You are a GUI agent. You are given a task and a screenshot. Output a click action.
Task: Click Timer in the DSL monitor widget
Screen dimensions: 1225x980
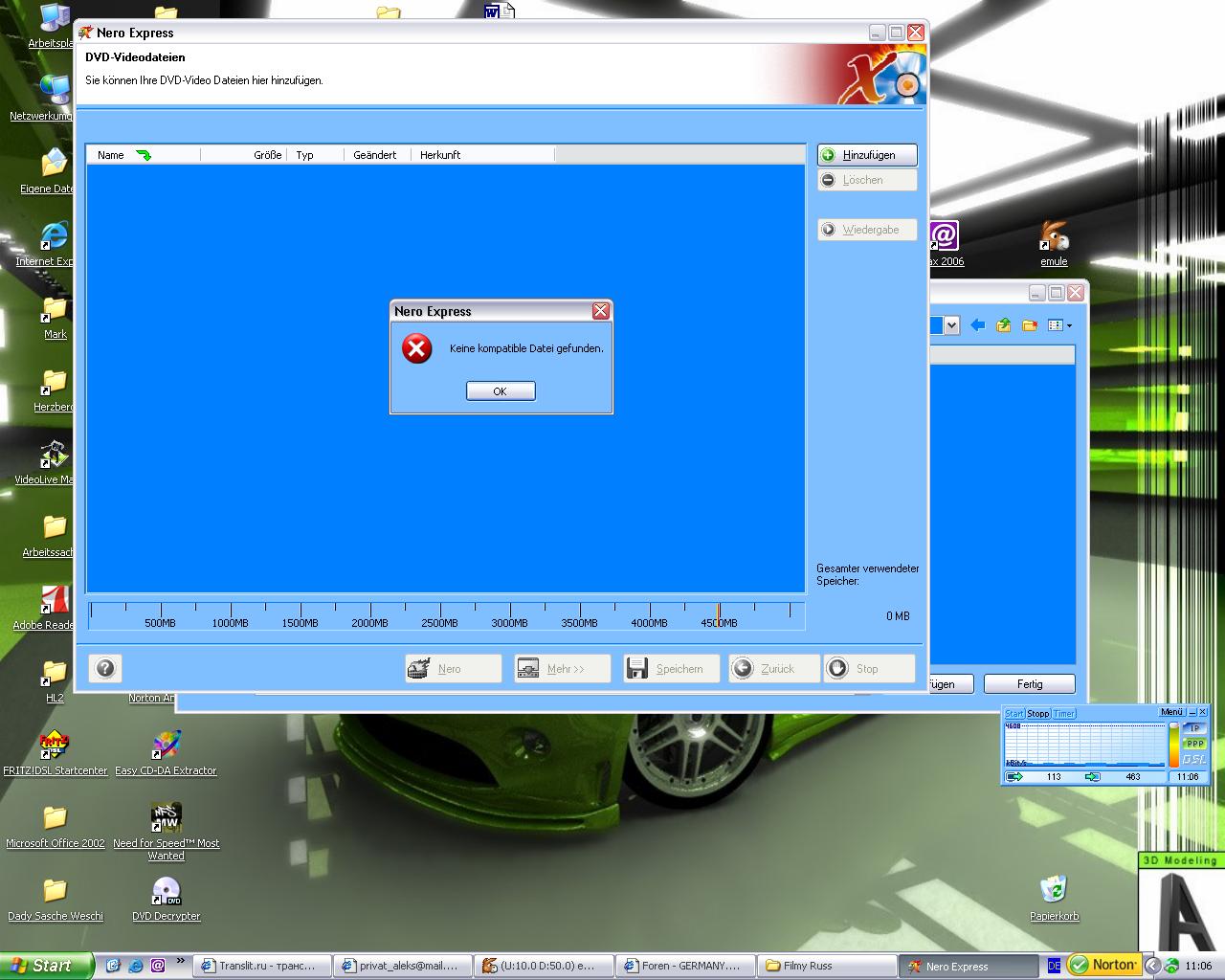pos(1064,713)
